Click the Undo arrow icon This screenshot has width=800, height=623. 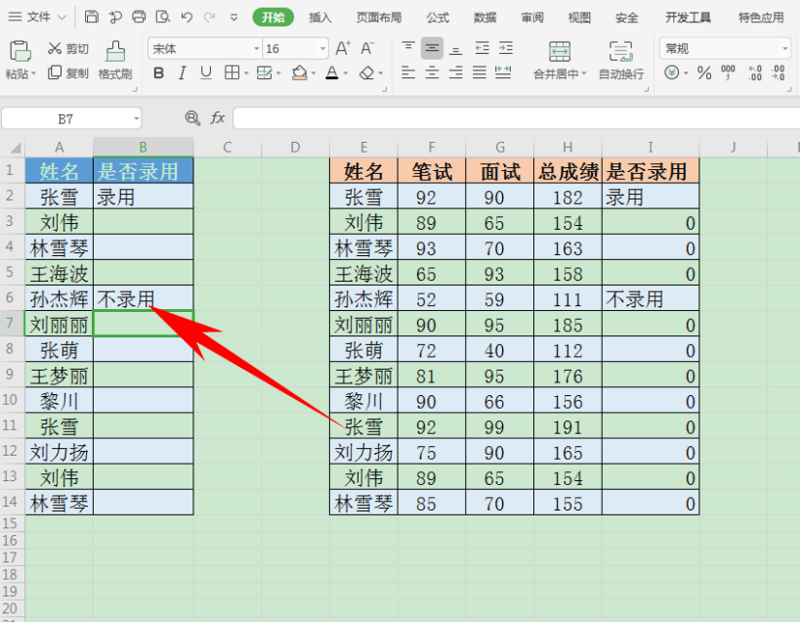[x=186, y=17]
